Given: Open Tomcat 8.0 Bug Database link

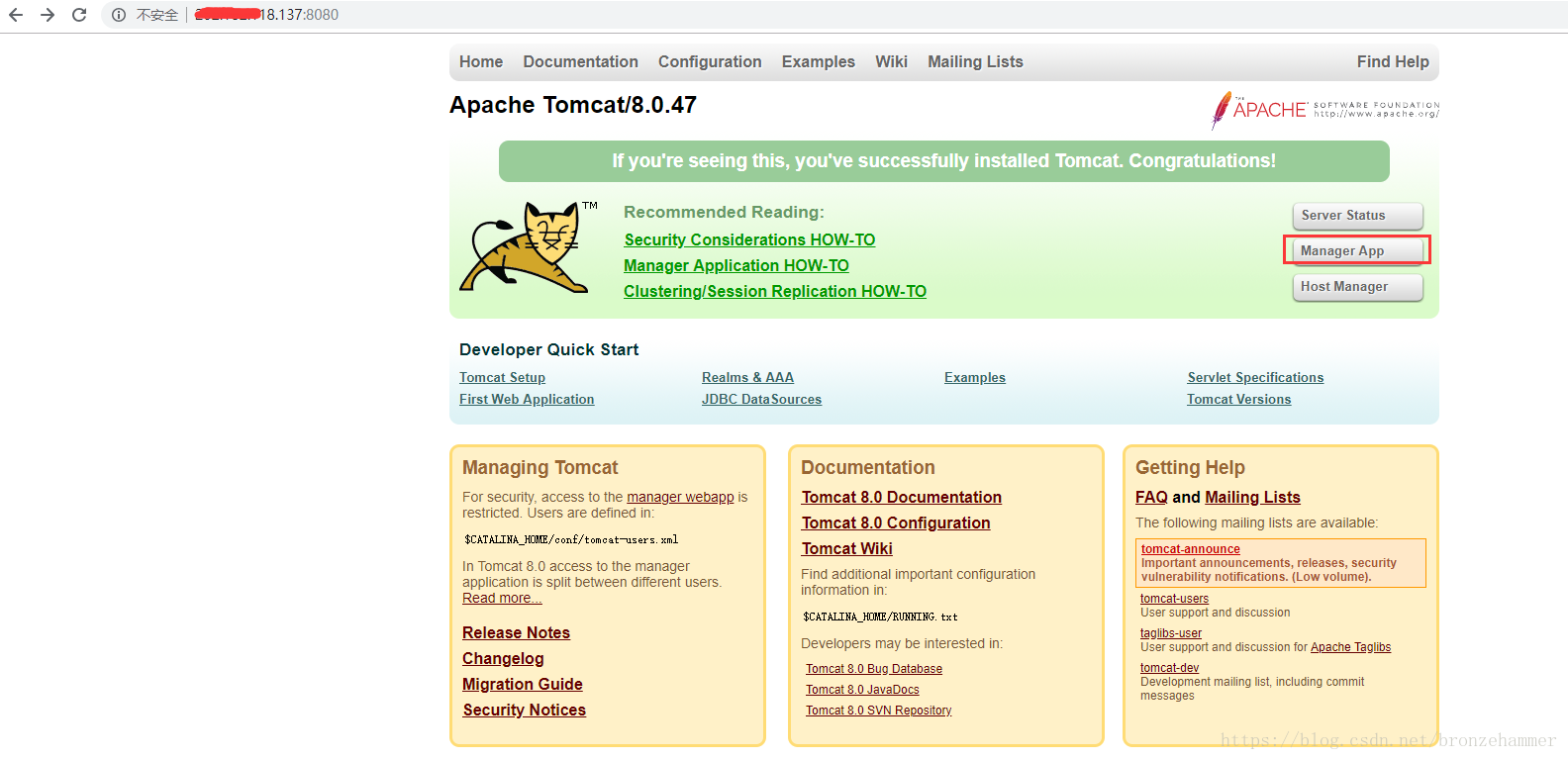Looking at the screenshot, I should pos(874,669).
